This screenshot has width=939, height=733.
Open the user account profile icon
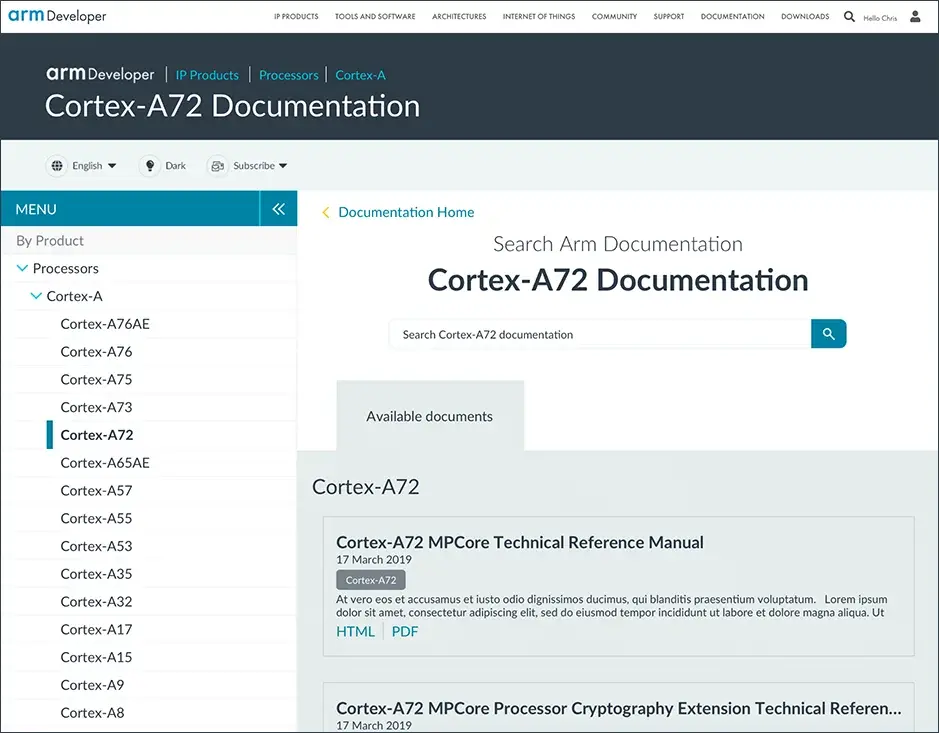(915, 16)
